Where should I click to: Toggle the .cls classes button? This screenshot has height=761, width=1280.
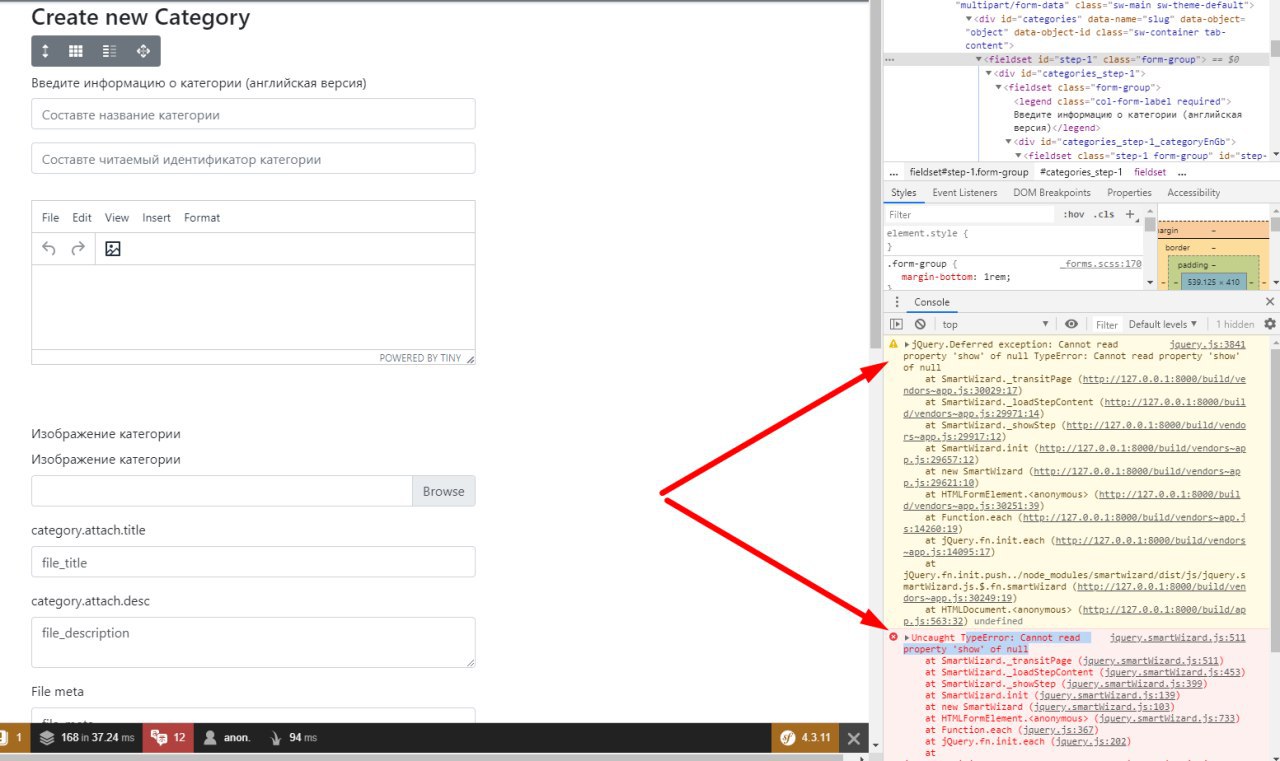tap(1104, 214)
